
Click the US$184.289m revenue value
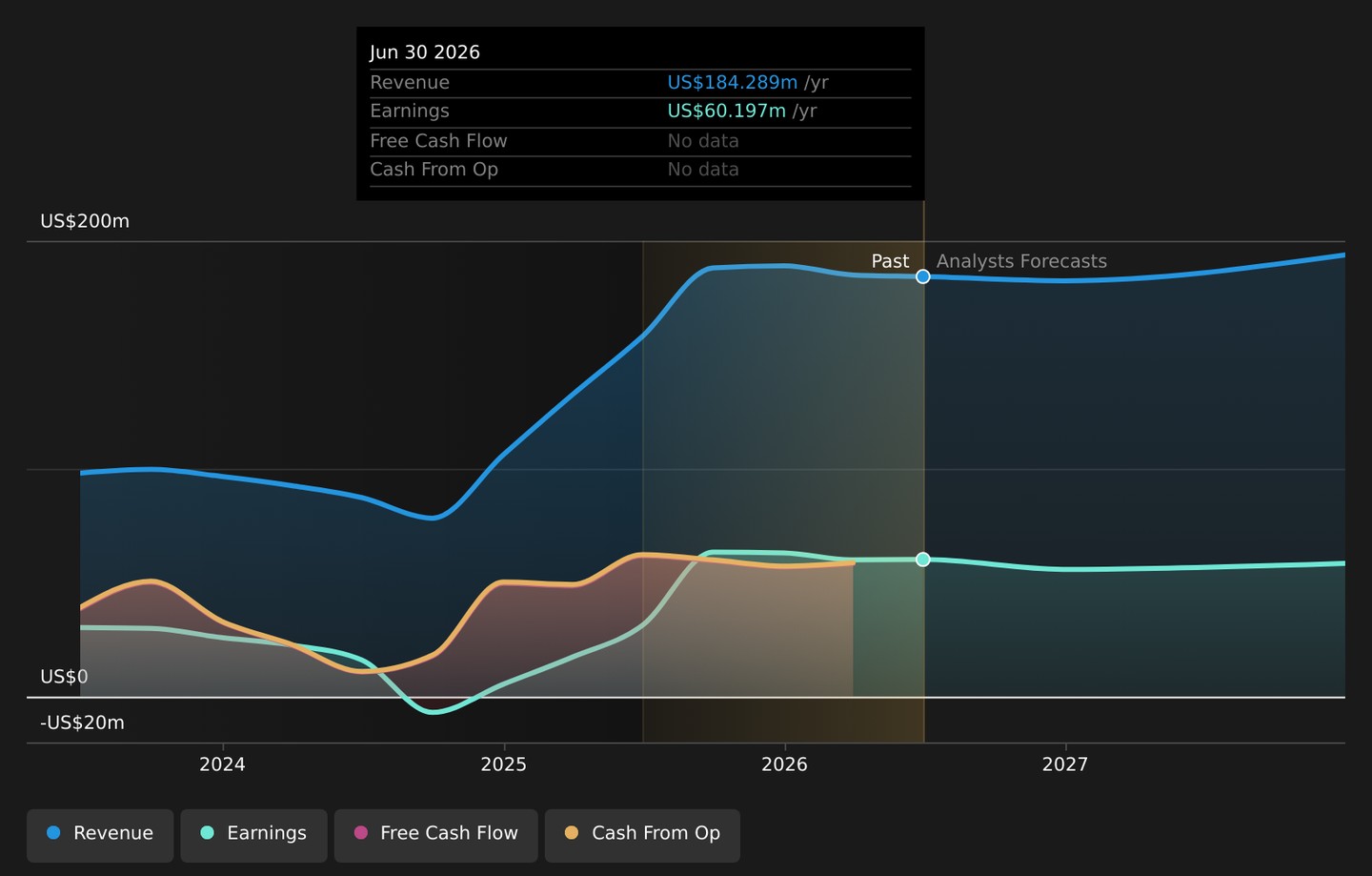(732, 83)
